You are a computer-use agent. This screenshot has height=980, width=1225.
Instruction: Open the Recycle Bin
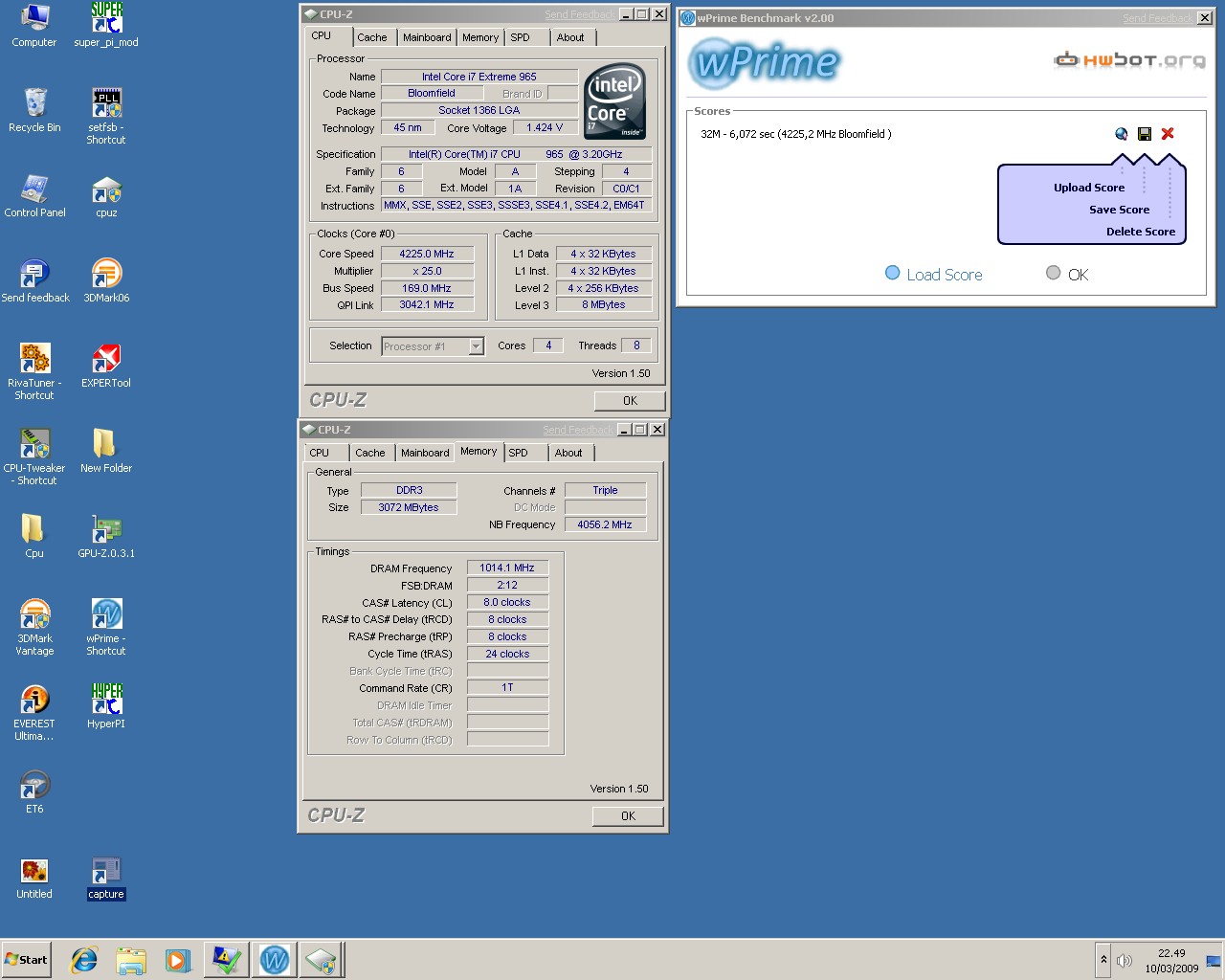[34, 110]
